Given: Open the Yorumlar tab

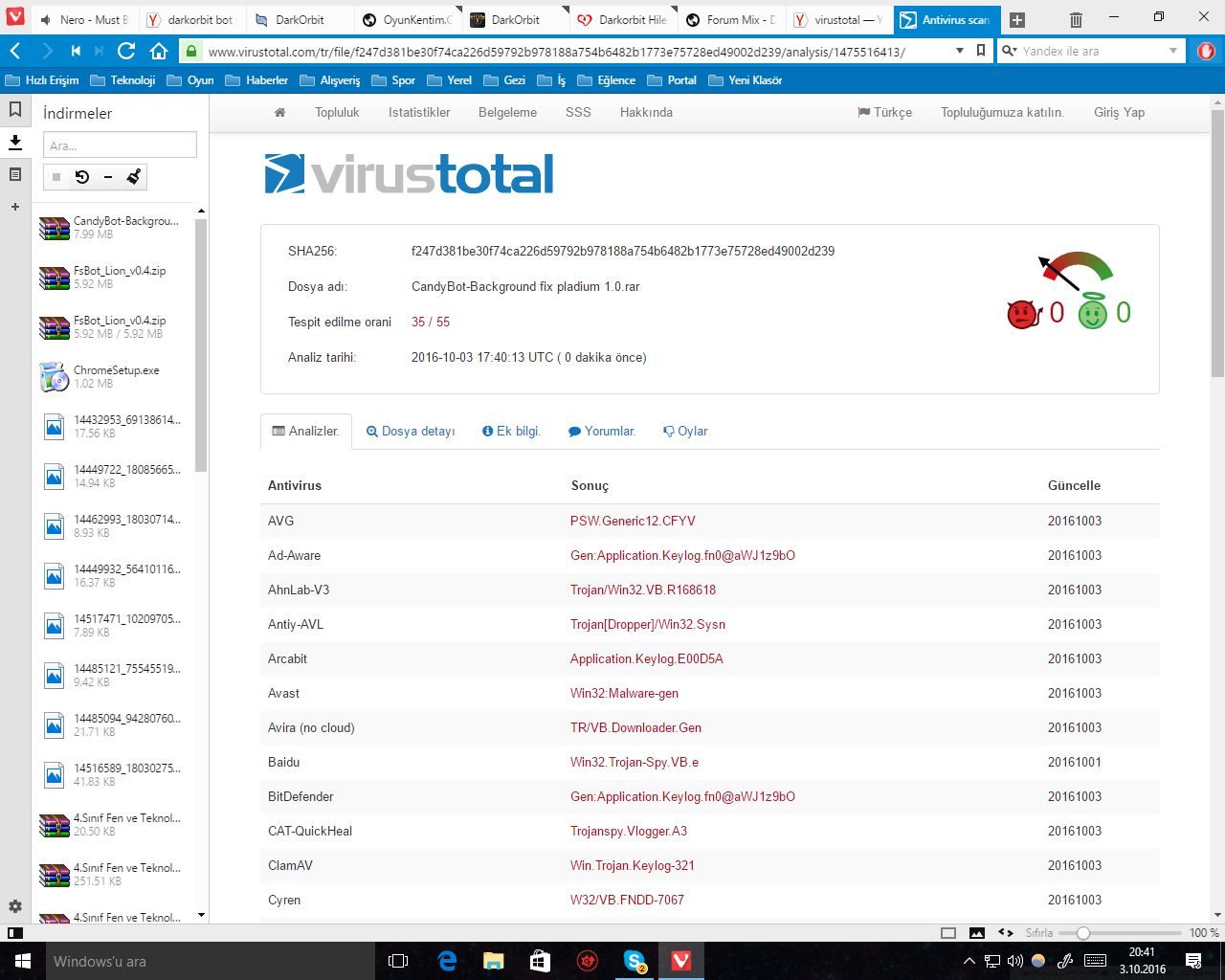Looking at the screenshot, I should coord(602,432).
